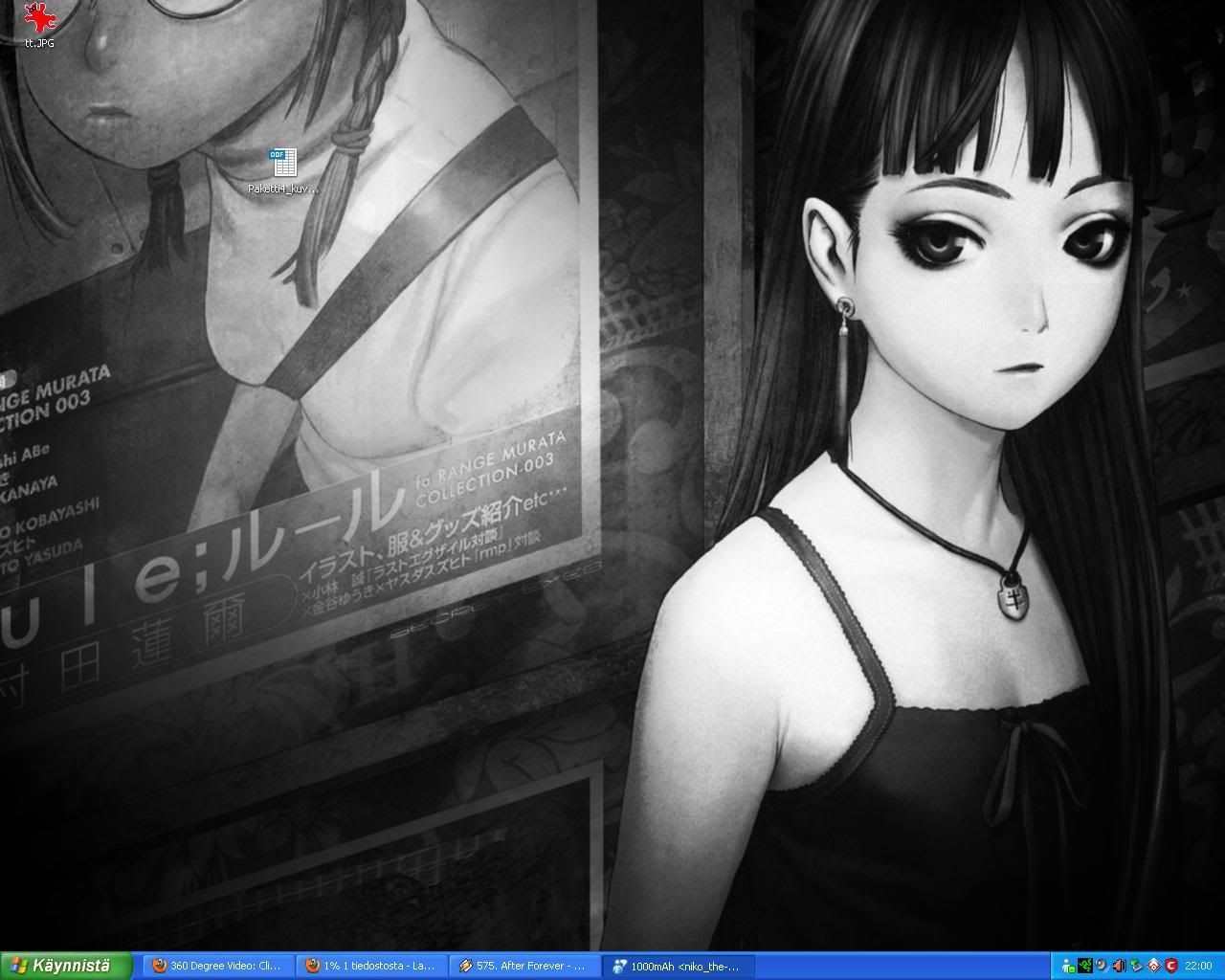1225x980 pixels.
Task: Click the gray webcam tray icon
Action: point(1102,966)
